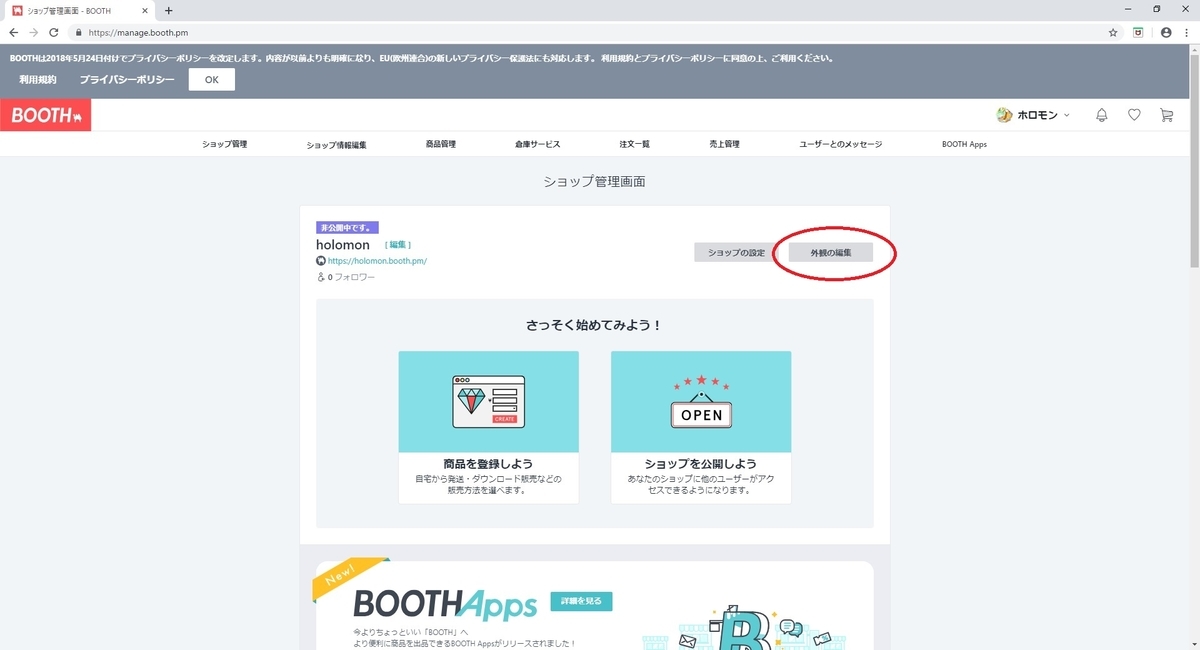1200x650 pixels.
Task: Click 外観の編集 button
Action: (831, 252)
